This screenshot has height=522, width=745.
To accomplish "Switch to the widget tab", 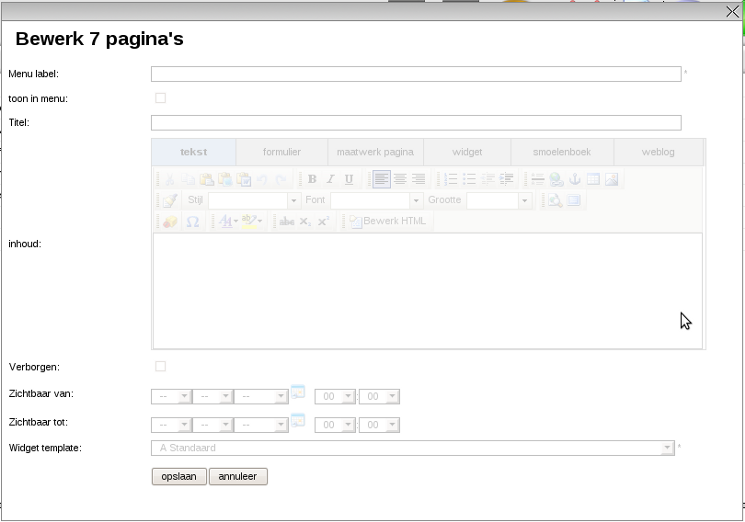I will click(467, 152).
